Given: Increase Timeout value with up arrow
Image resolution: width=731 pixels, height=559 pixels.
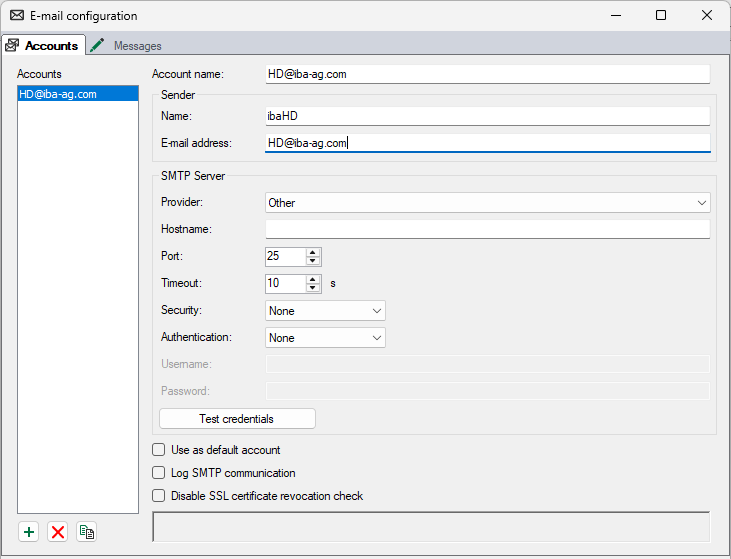Looking at the screenshot, I should [x=313, y=279].
